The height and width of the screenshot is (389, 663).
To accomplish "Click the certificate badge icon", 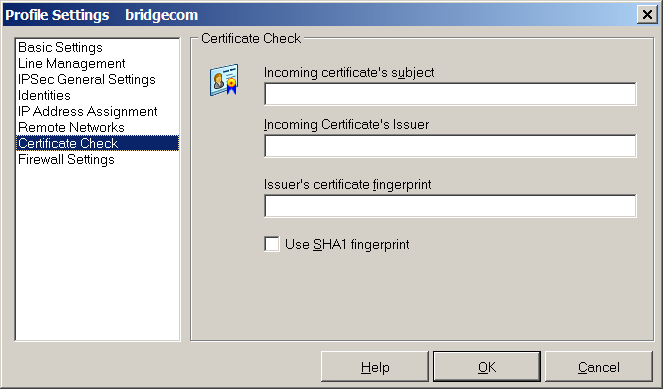I will (224, 79).
